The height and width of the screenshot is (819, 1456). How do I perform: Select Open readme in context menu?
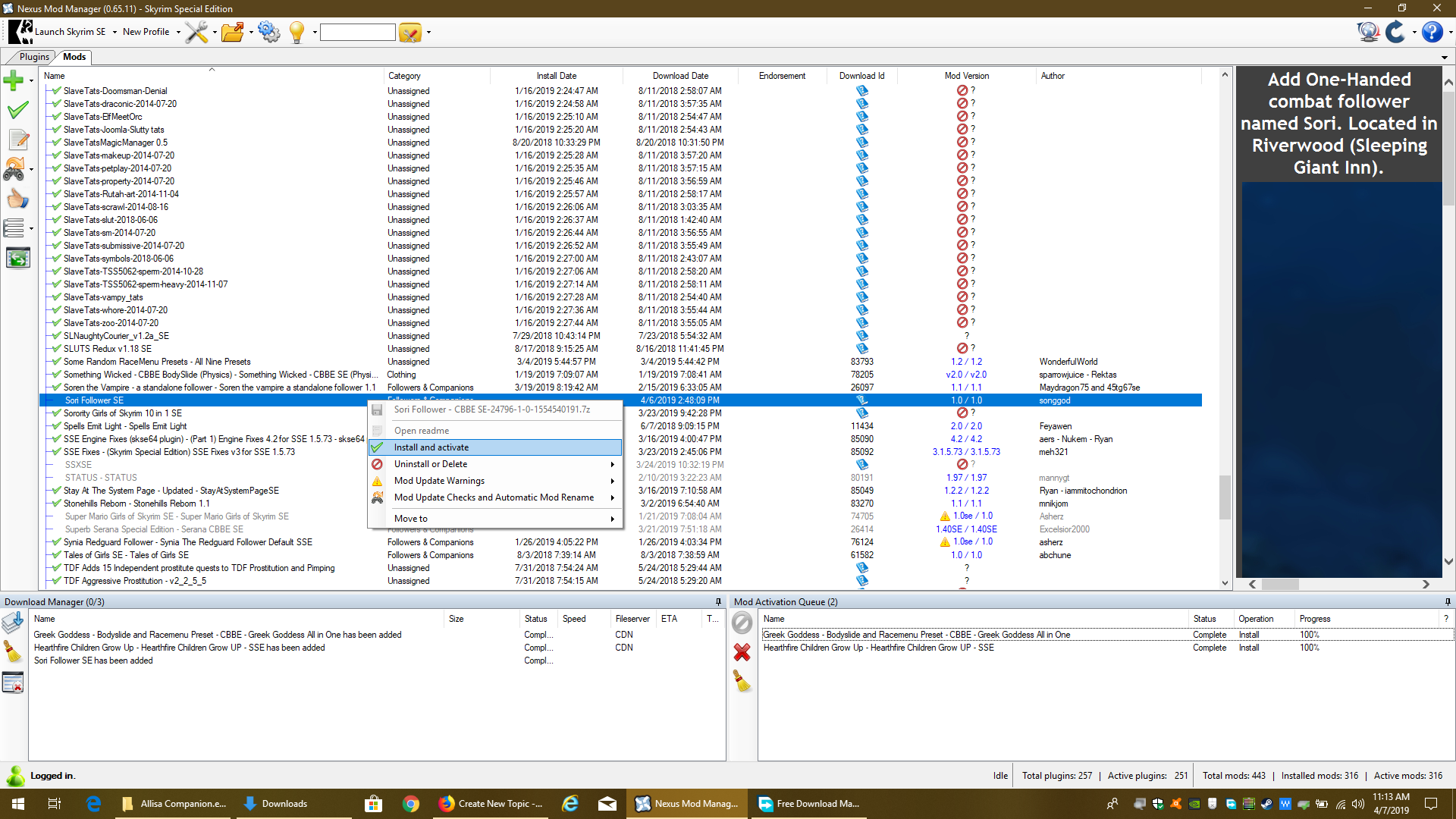point(495,431)
